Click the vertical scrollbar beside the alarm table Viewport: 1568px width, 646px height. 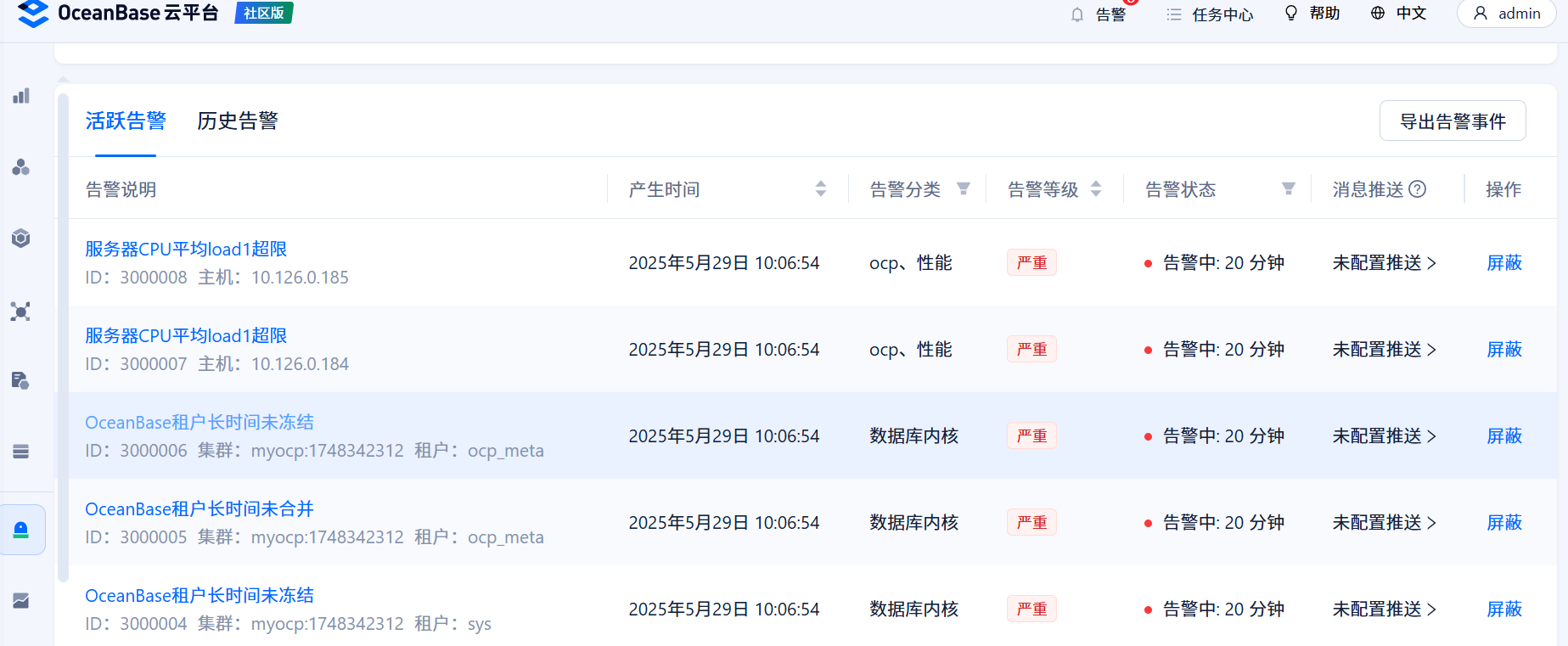tap(63, 338)
